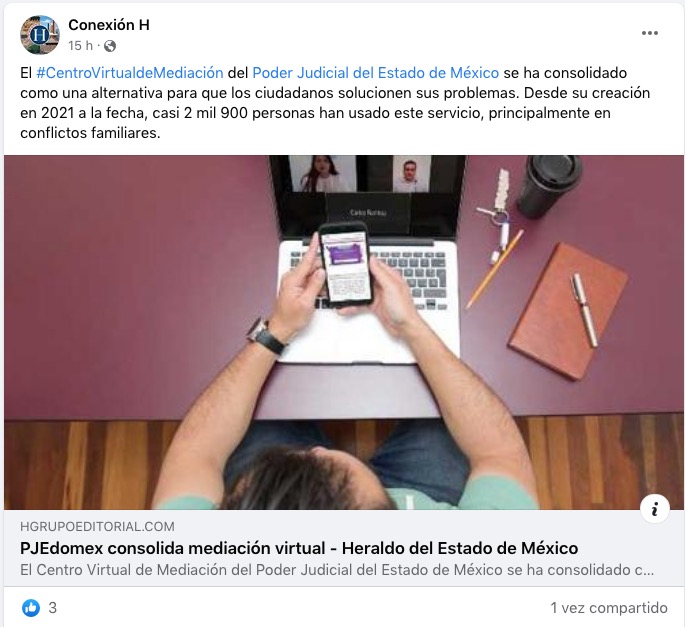Click the HGRUPOEDITORIAL.COM domain label

97,527
